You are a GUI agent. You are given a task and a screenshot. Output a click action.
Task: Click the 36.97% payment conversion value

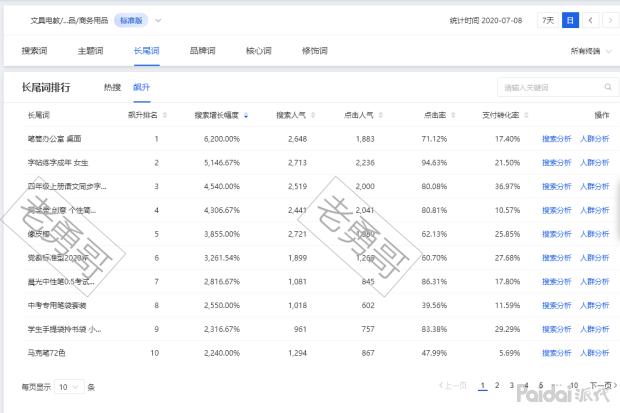(507, 186)
